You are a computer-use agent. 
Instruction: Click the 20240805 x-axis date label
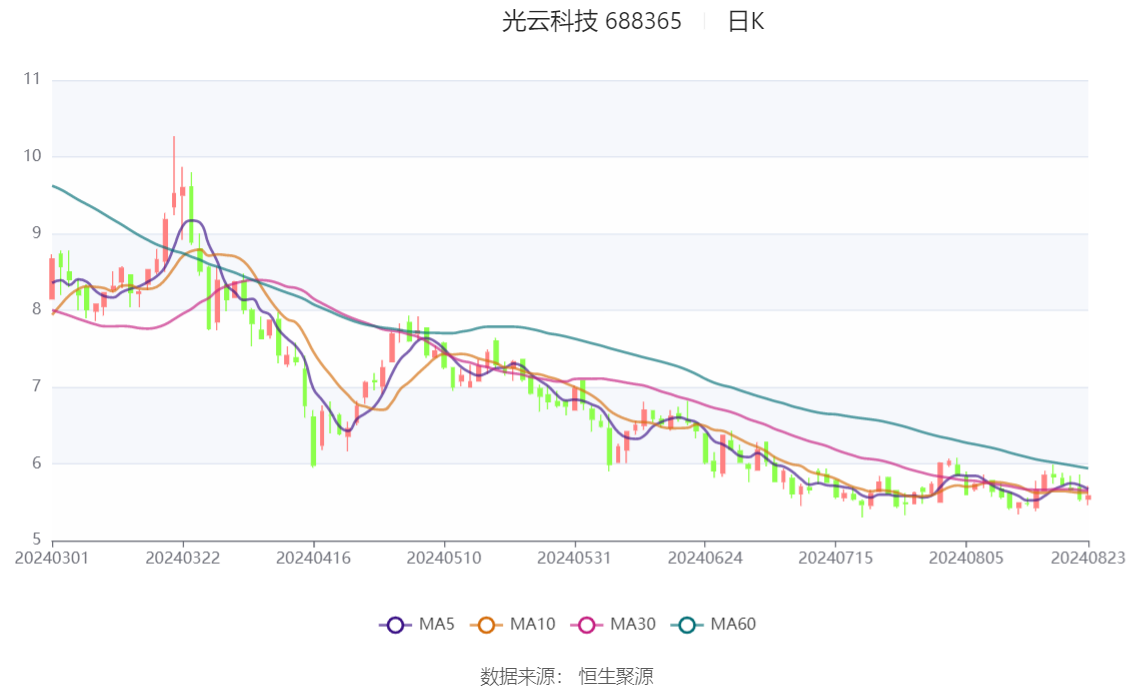coord(965,558)
